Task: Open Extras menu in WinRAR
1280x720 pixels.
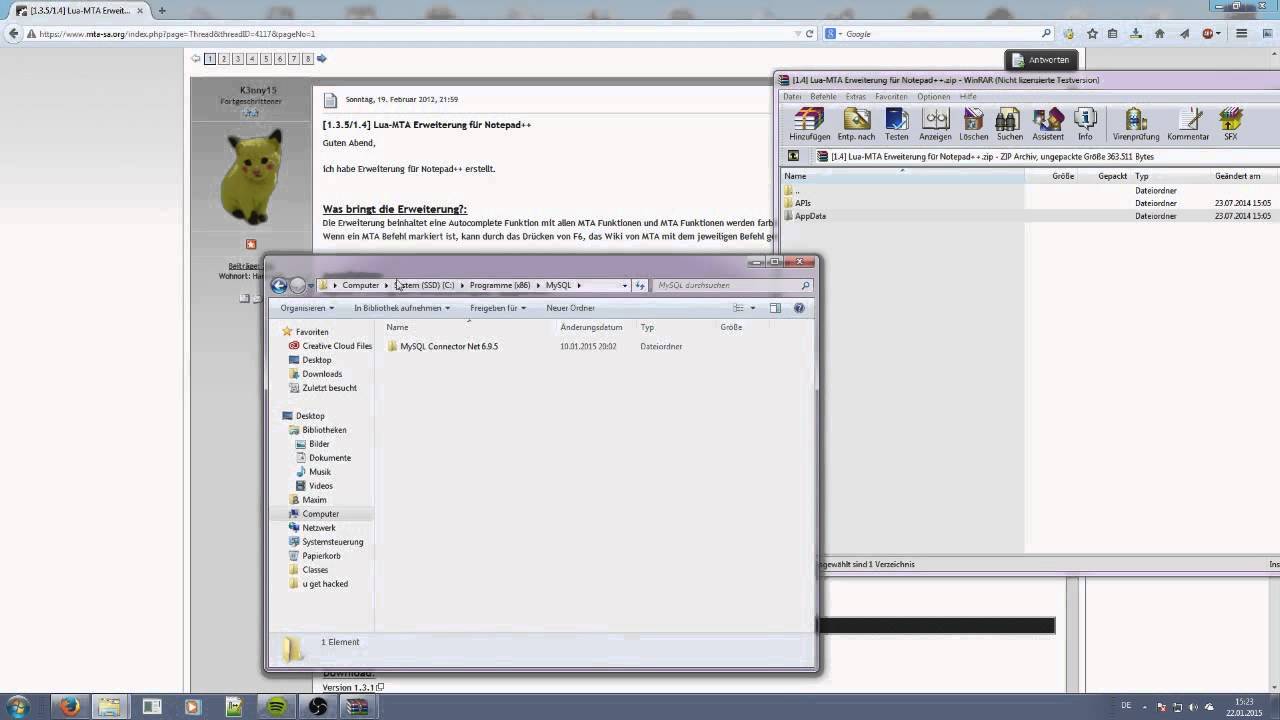Action: [855, 97]
